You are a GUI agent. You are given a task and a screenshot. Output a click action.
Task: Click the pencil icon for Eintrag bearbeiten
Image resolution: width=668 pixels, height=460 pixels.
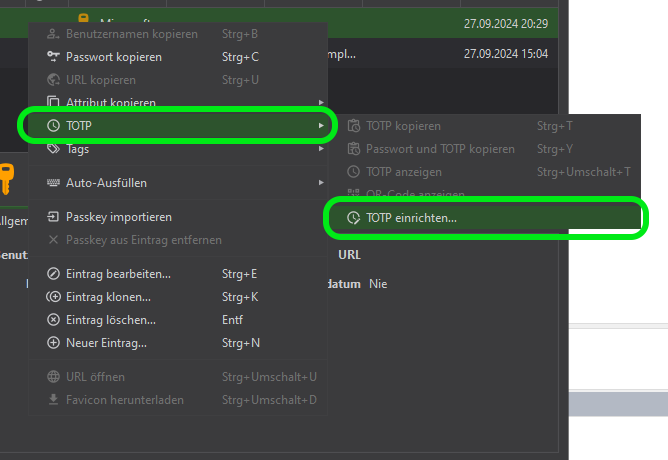point(54,274)
